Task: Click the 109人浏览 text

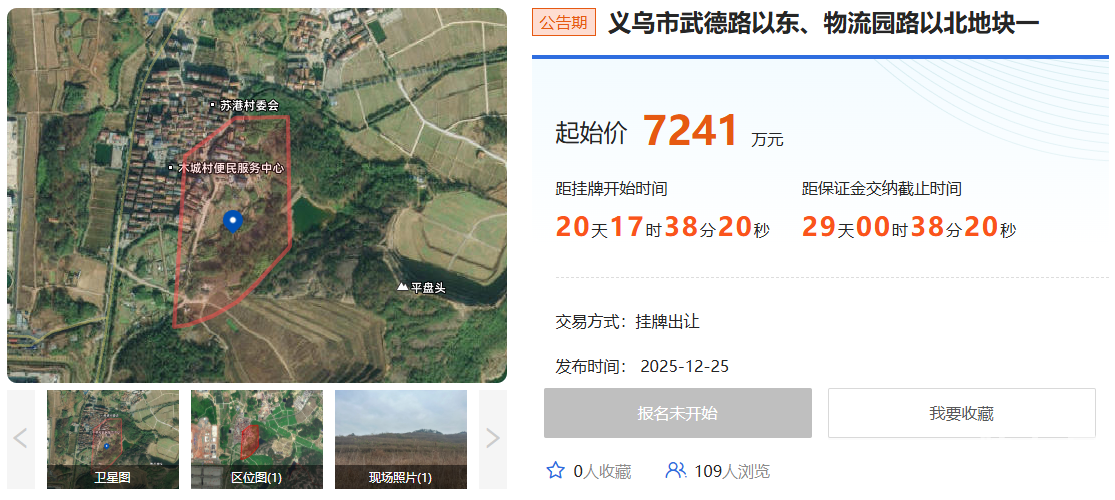Action: coord(732,471)
